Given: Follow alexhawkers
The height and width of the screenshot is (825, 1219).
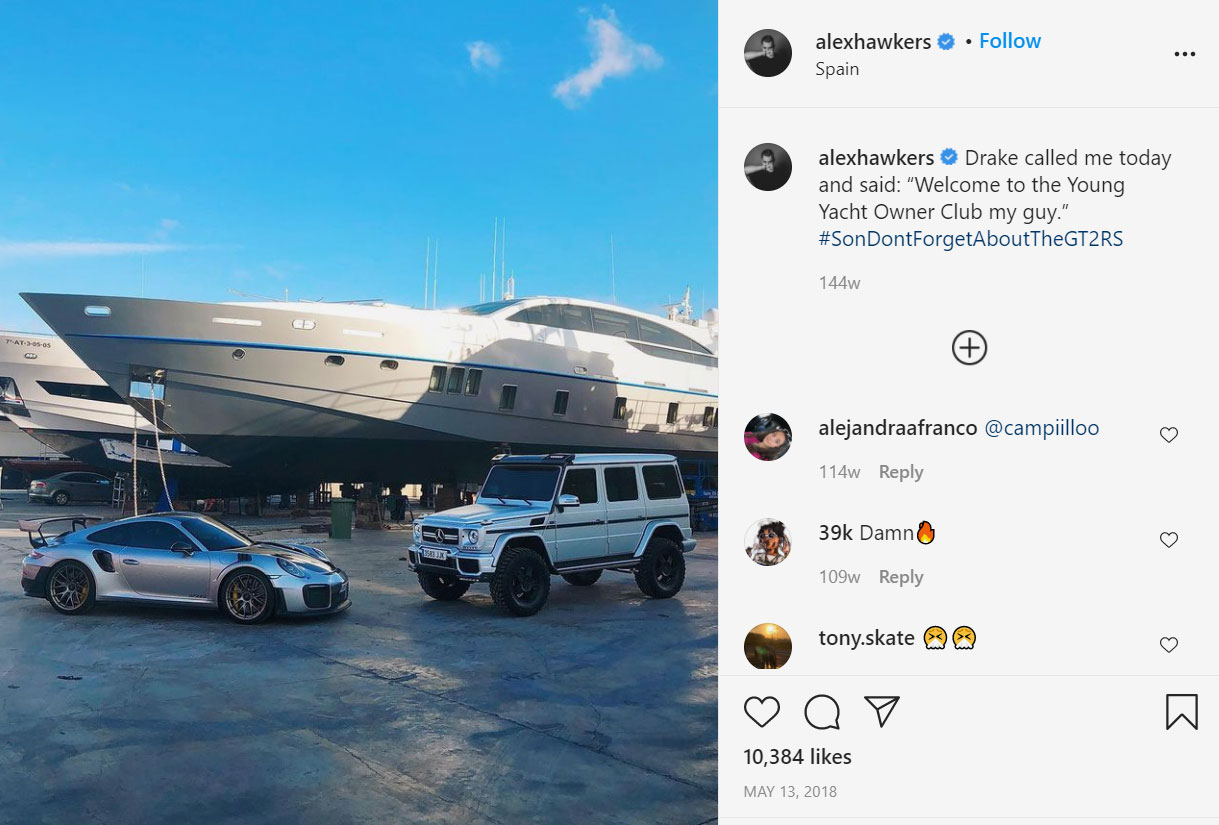Looking at the screenshot, I should pos(1010,41).
